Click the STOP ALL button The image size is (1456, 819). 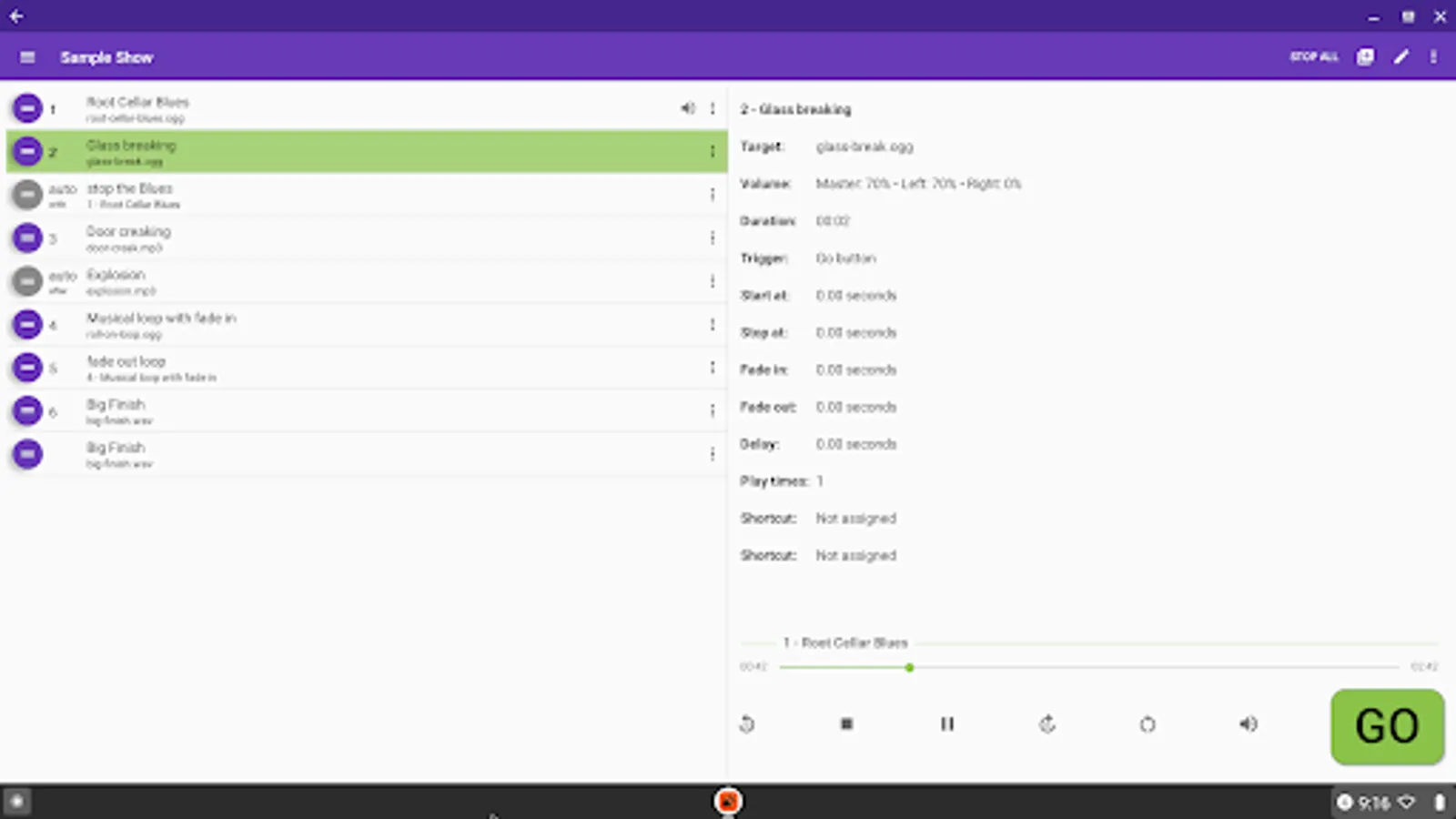(1313, 56)
